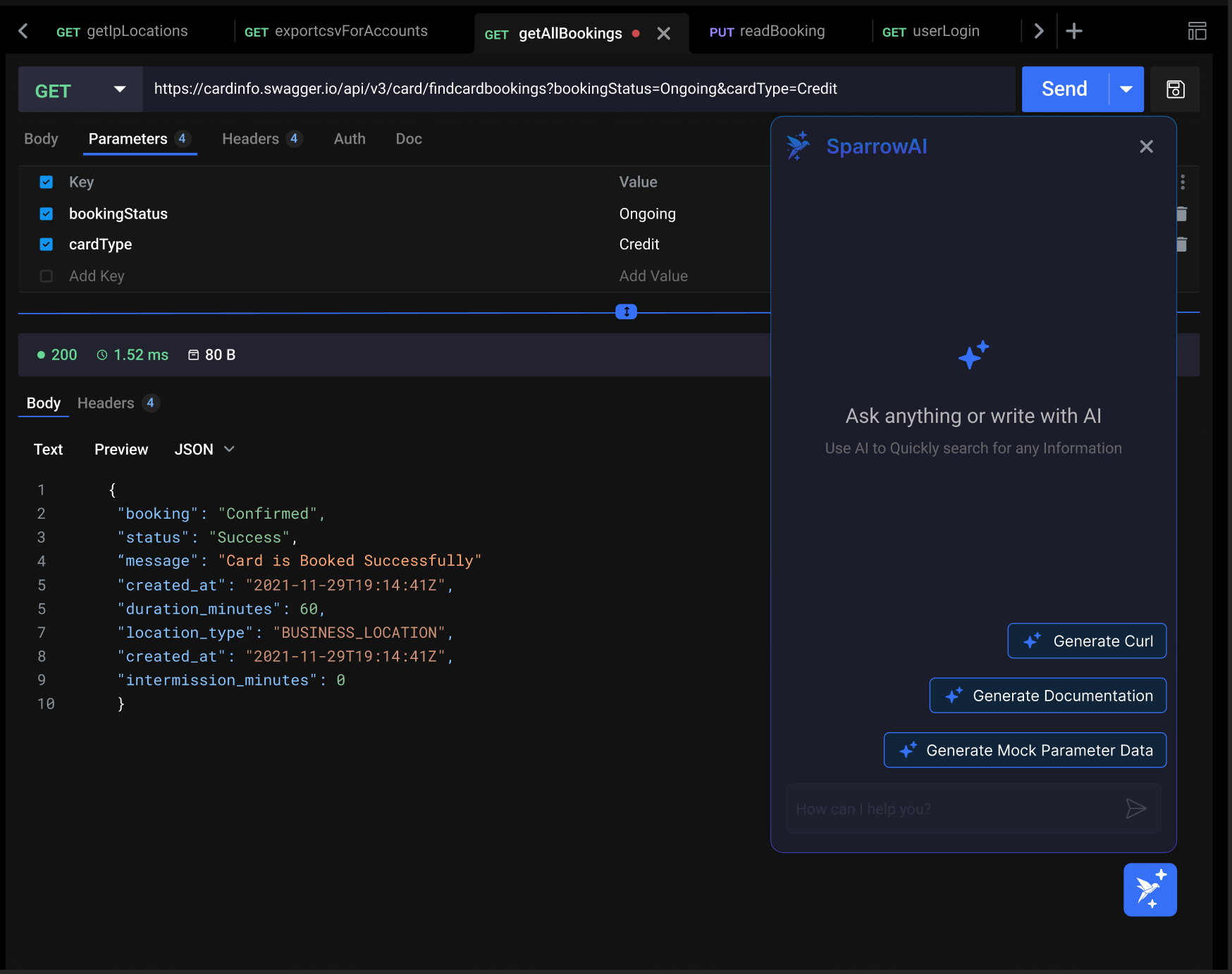Switch to getIpLocations tab
This screenshot has height=974, width=1232.
(x=122, y=31)
